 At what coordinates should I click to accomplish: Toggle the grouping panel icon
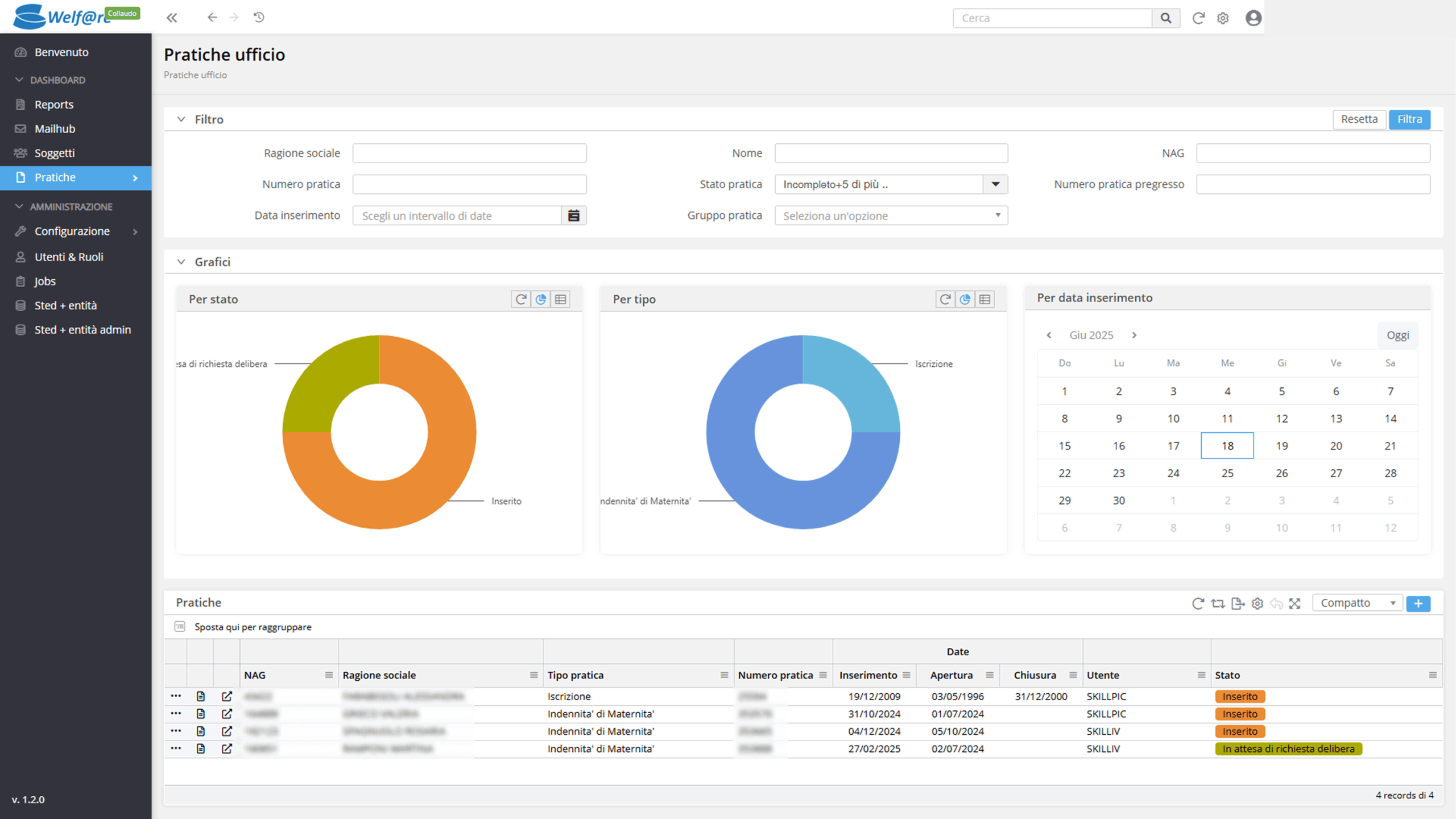180,627
